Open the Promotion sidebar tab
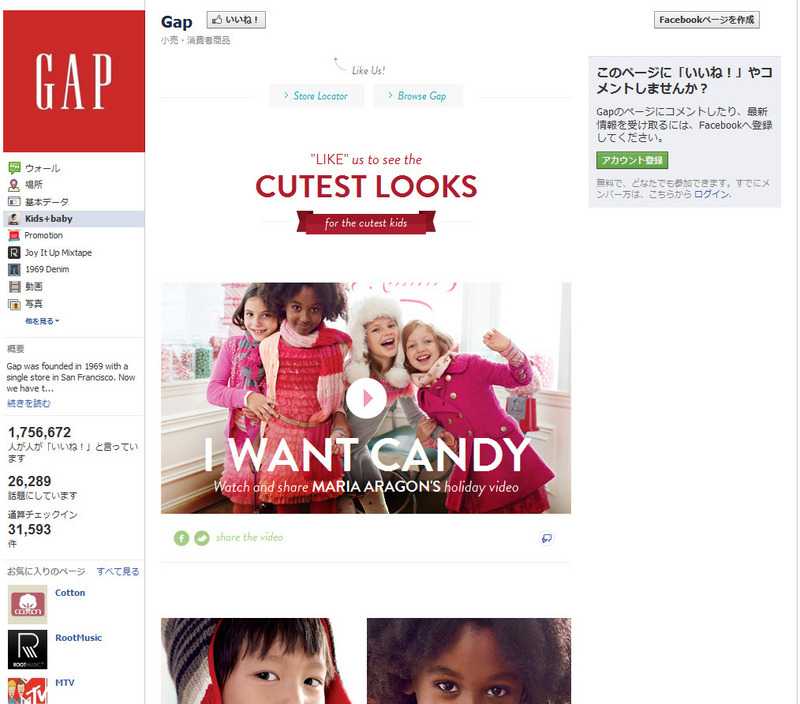The width and height of the screenshot is (800, 704). pos(43,236)
